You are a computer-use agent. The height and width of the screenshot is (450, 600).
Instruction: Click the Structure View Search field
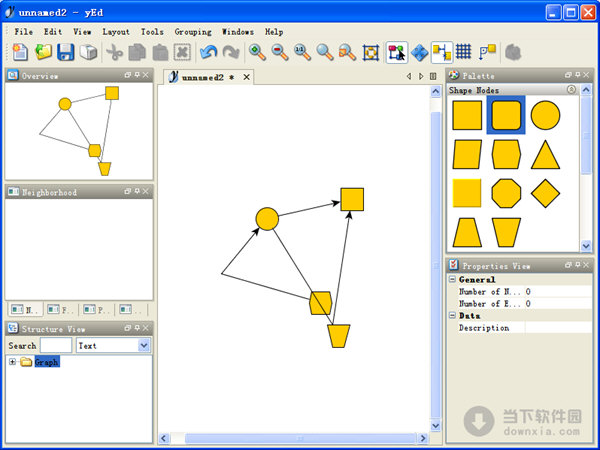(x=56, y=346)
